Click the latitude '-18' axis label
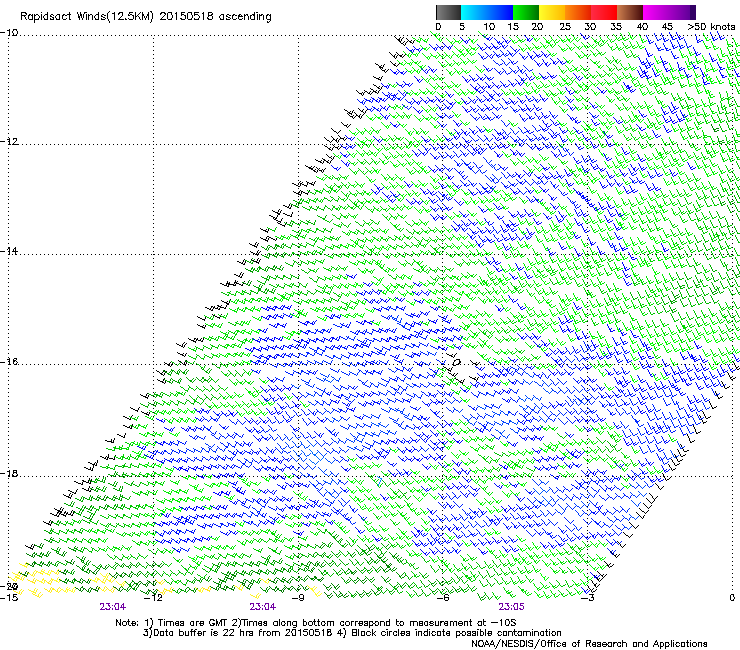Image resolution: width=740 pixels, height=650 pixels. tap(9, 473)
